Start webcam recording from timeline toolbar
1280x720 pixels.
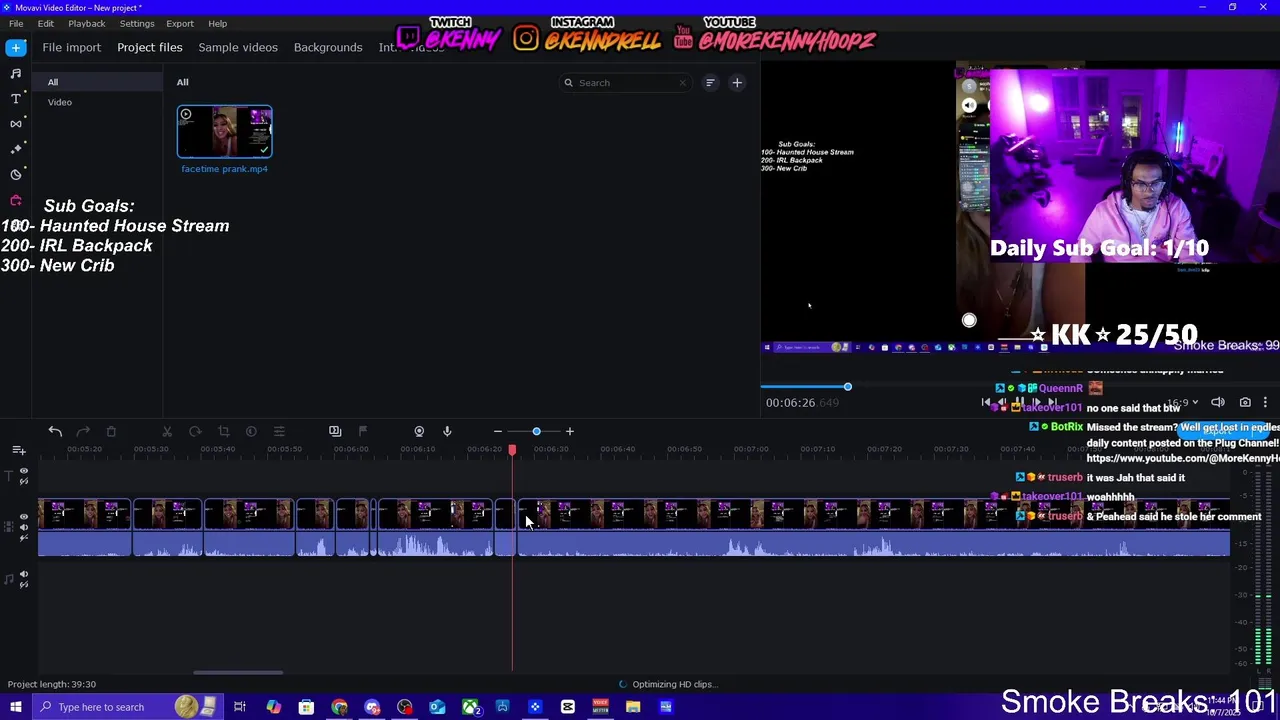click(x=419, y=431)
